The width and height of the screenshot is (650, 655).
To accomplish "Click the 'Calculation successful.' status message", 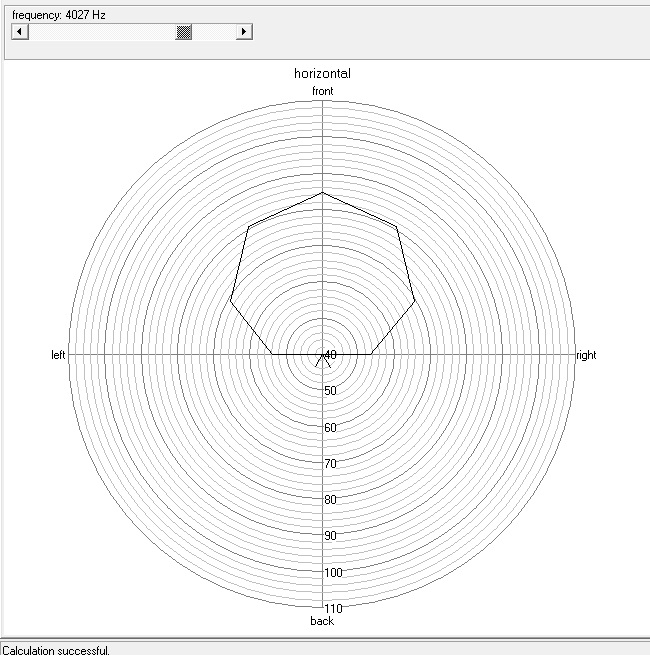I will (56, 650).
